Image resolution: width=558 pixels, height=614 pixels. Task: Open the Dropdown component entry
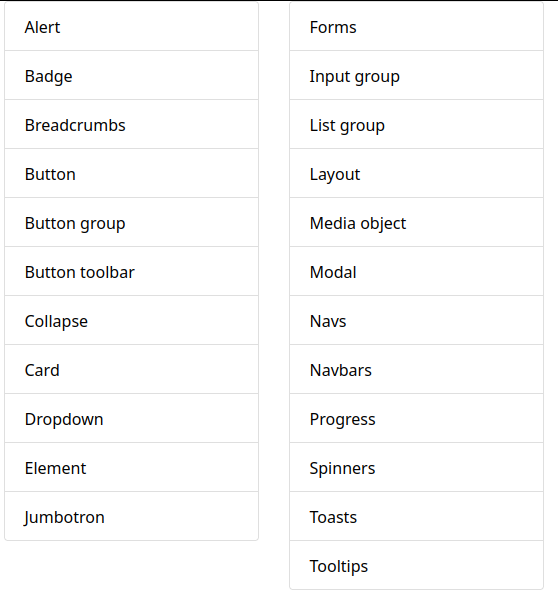coord(131,418)
